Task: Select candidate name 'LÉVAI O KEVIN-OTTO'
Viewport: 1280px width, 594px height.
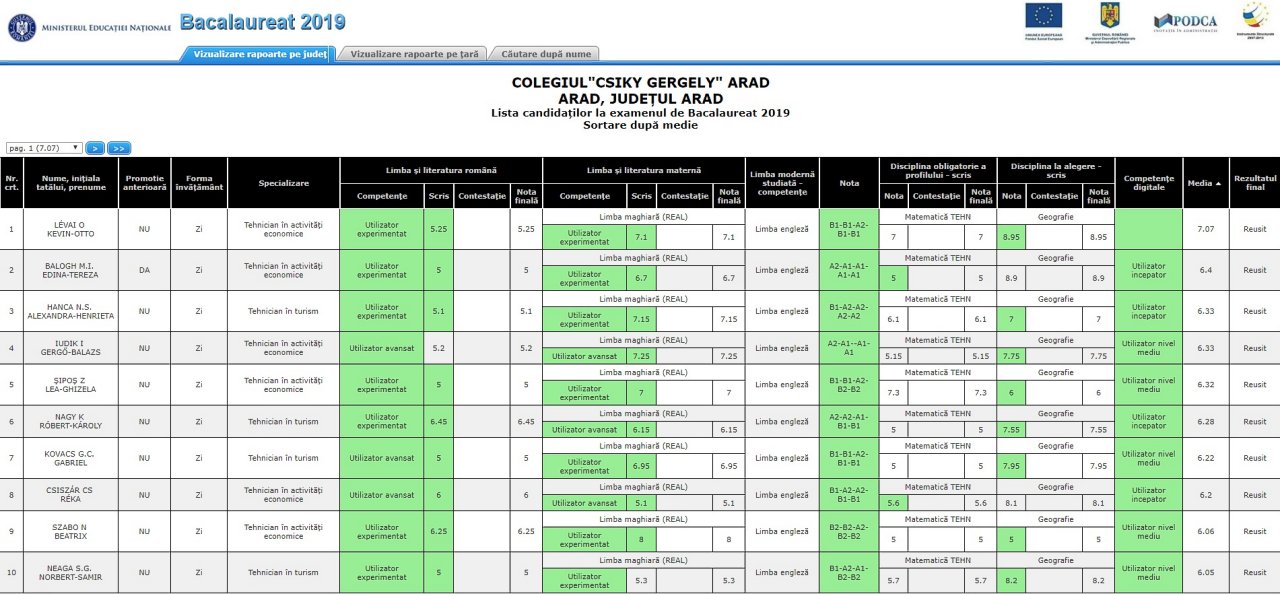Action: 70,229
